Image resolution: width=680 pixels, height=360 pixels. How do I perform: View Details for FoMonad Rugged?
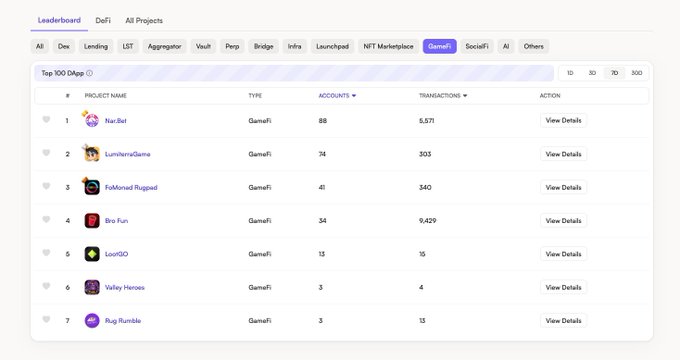[x=563, y=187]
